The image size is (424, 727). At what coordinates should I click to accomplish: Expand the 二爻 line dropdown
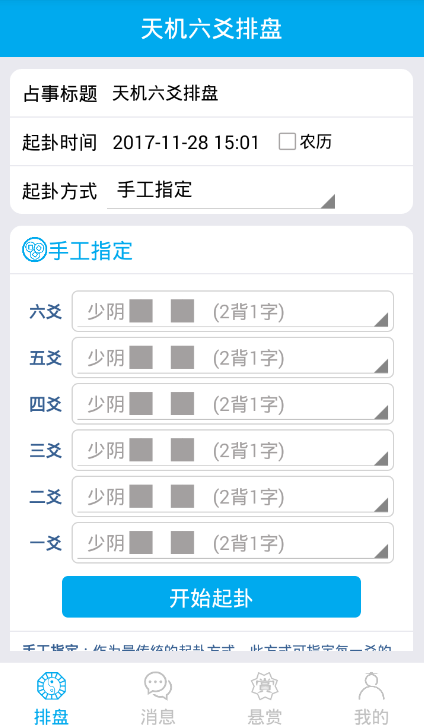click(233, 497)
